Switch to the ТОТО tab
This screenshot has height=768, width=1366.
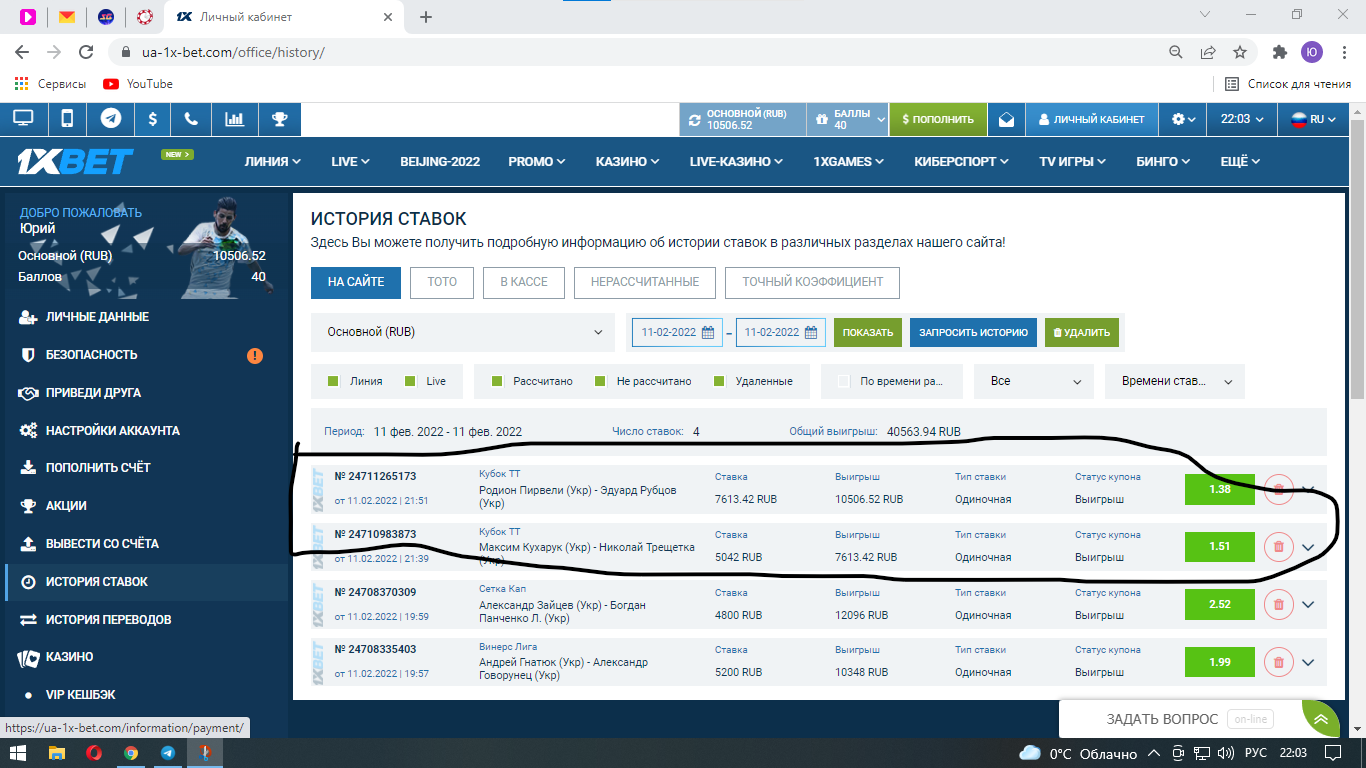[x=441, y=282]
